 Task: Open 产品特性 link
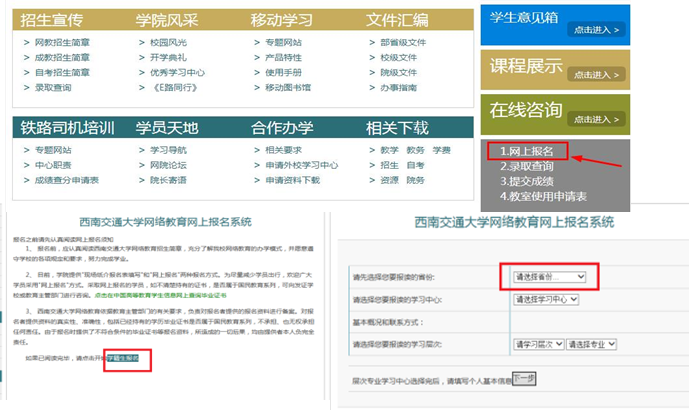click(x=283, y=58)
